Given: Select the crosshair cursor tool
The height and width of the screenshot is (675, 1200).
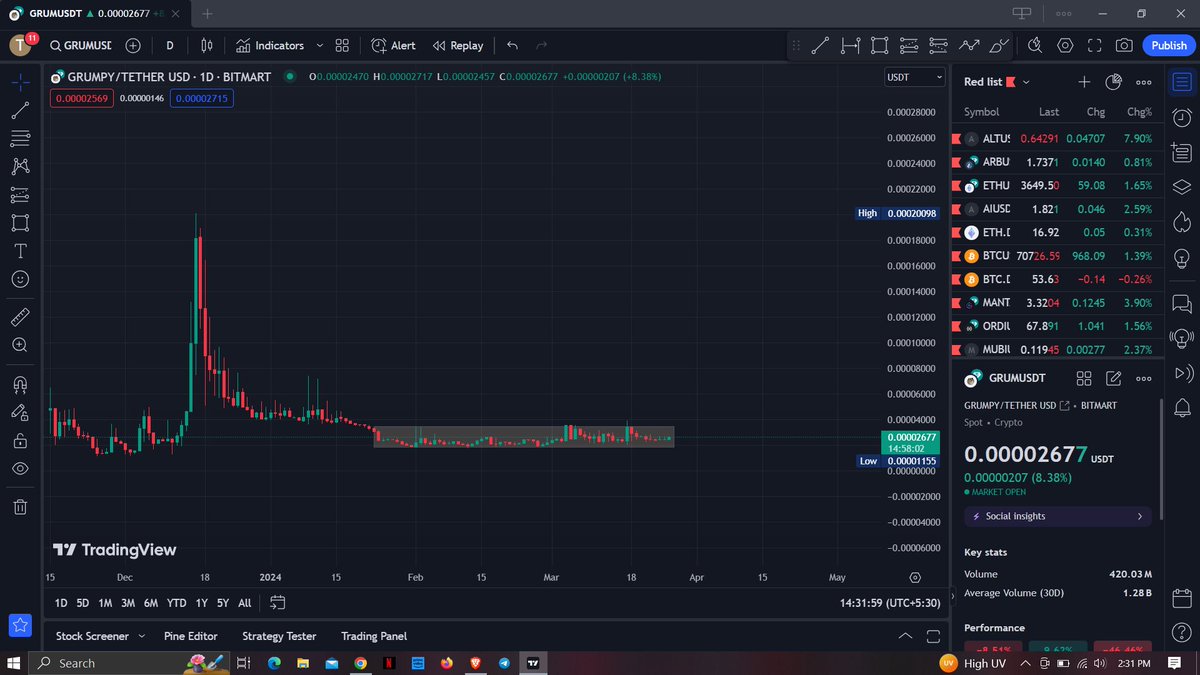Looking at the screenshot, I should click(x=20, y=82).
